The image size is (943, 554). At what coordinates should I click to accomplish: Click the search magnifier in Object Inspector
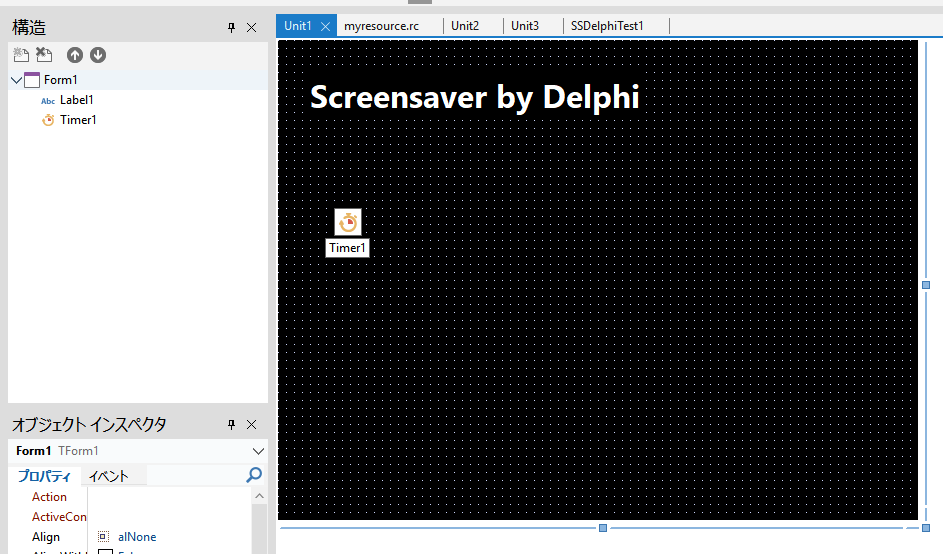pyautogui.click(x=255, y=476)
